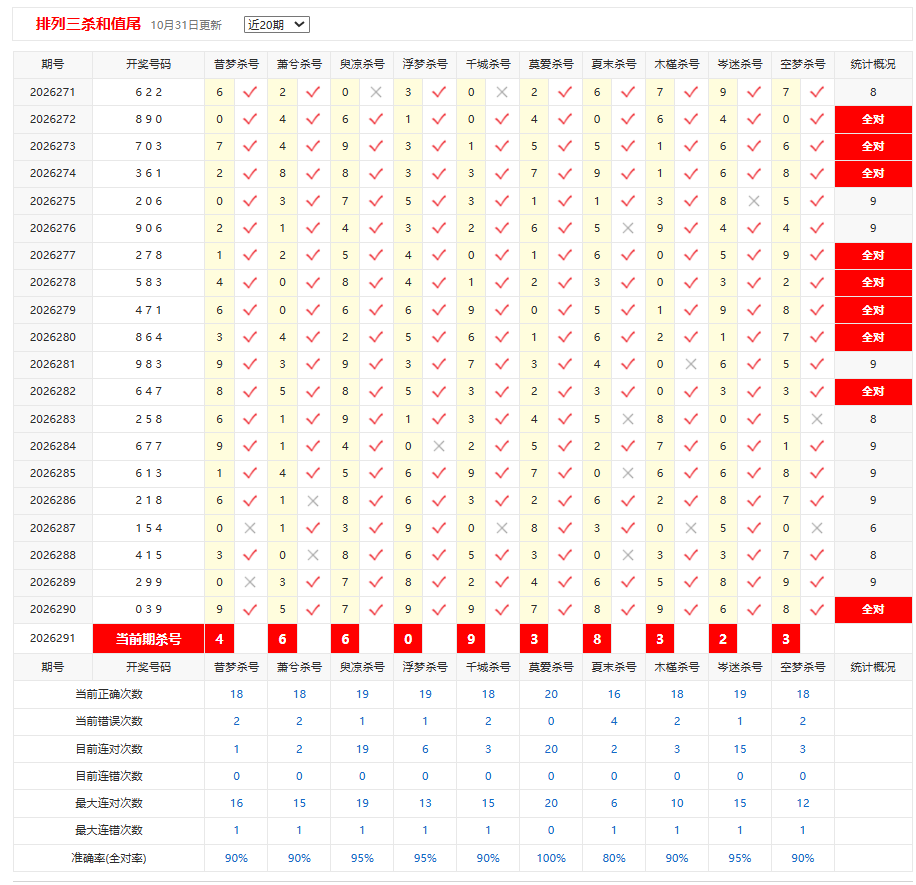This screenshot has width=916, height=885.
Task: Select the period number 2026291
Action: 53,638
